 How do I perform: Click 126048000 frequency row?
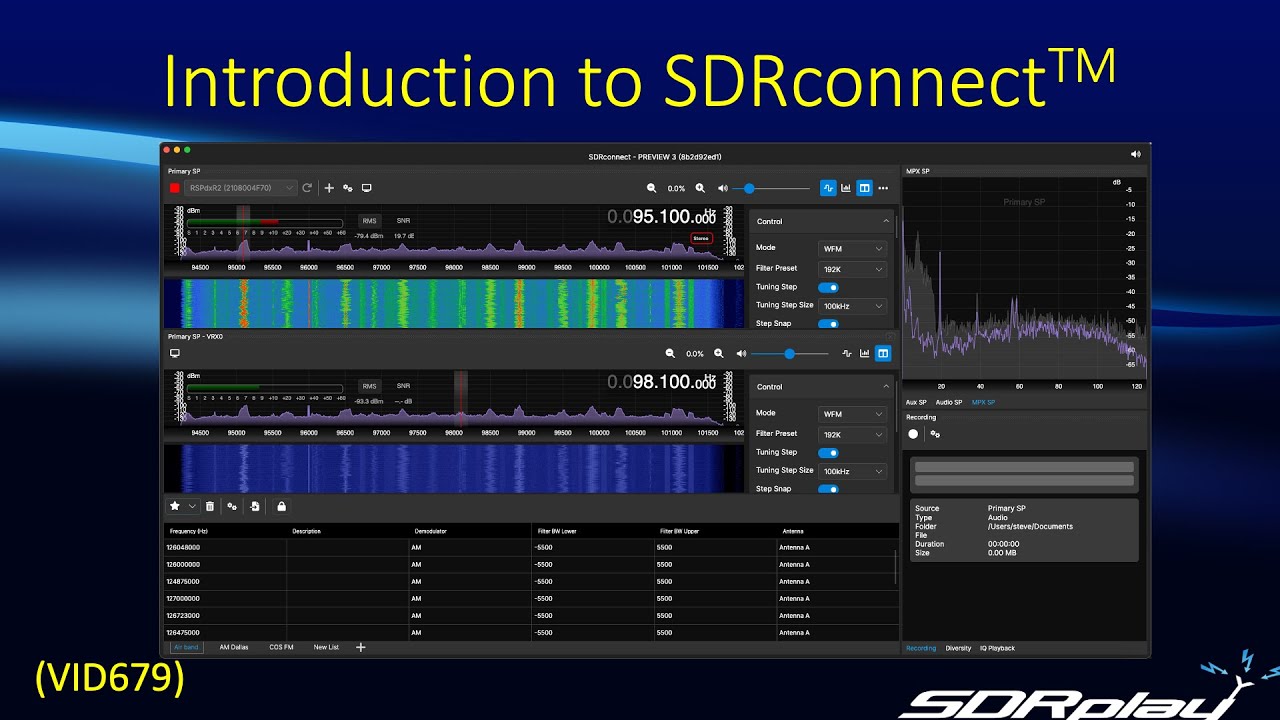click(x=530, y=547)
